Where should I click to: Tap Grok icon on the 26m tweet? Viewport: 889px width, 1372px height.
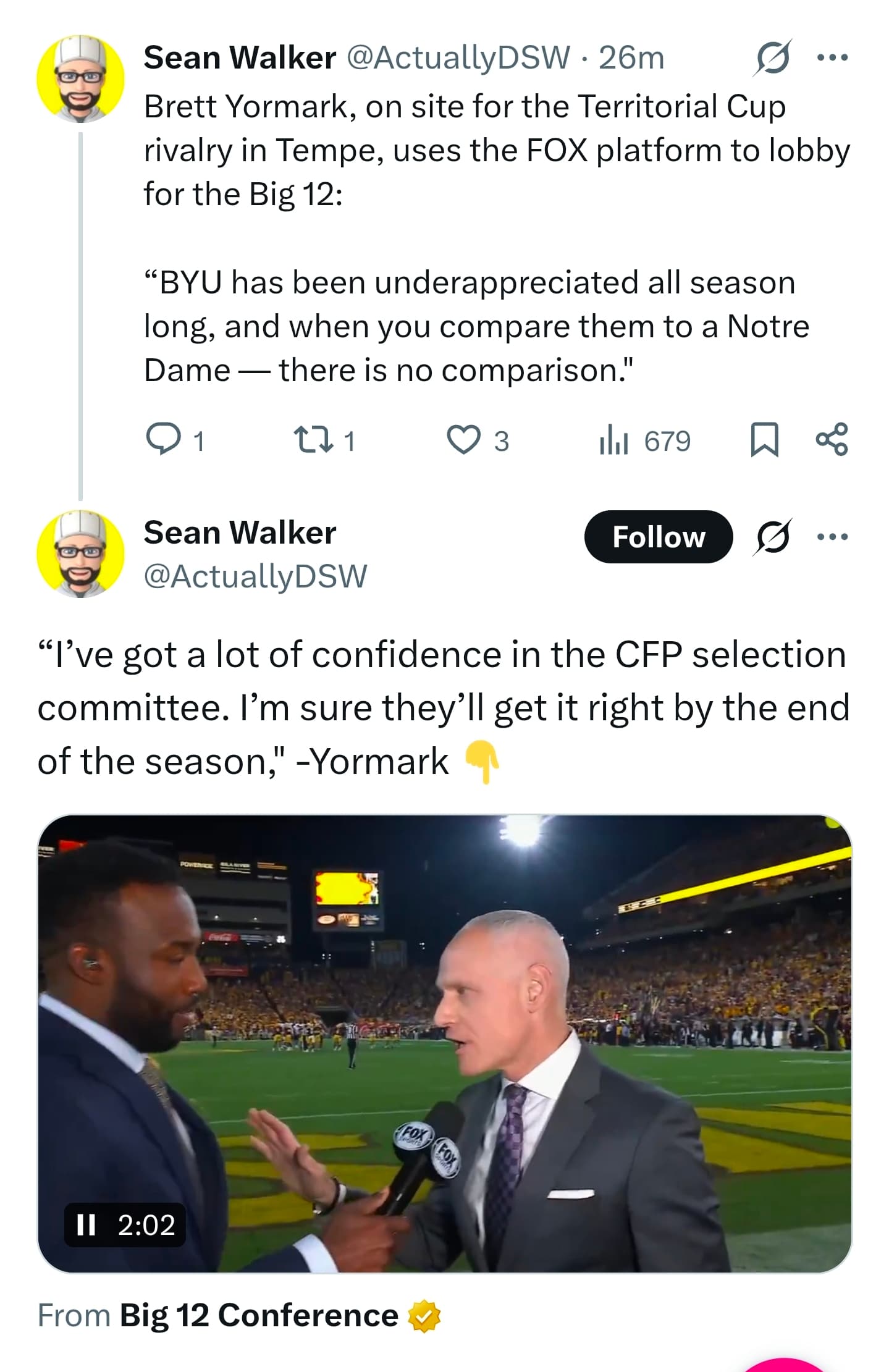pos(772,58)
